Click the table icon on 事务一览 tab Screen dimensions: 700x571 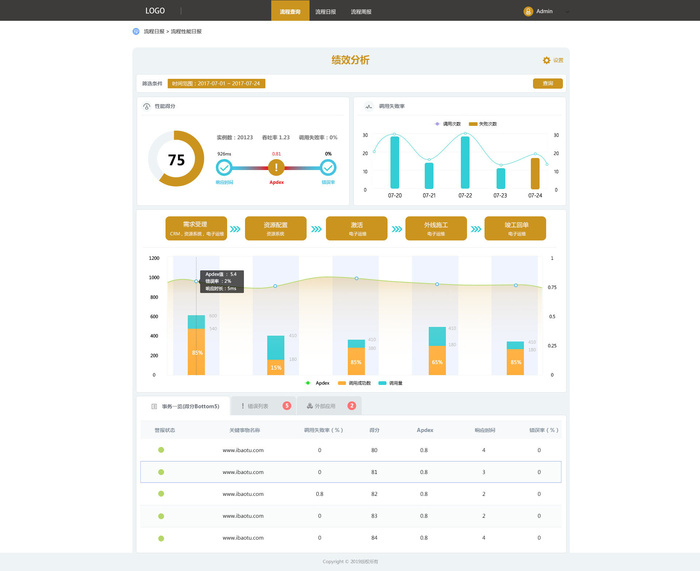[x=154, y=406]
